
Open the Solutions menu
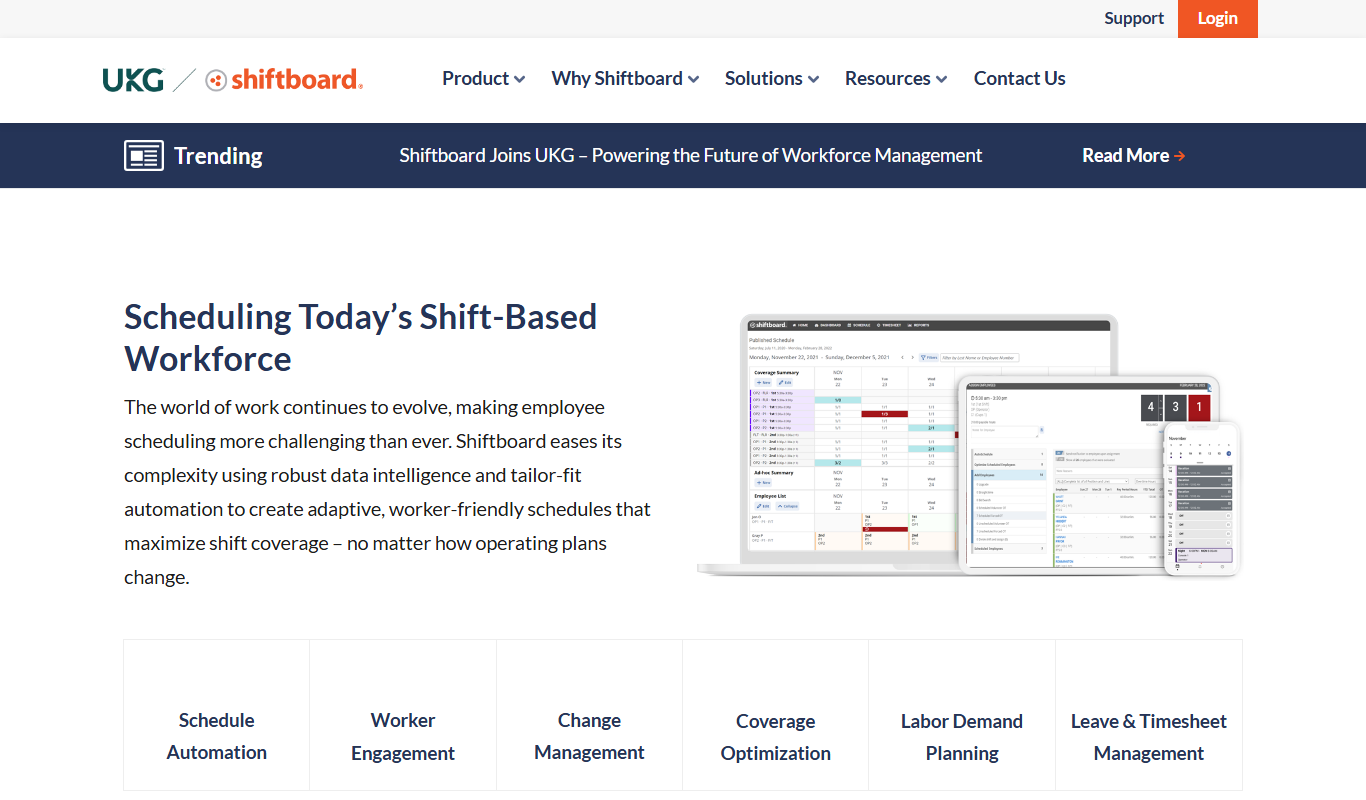click(772, 78)
